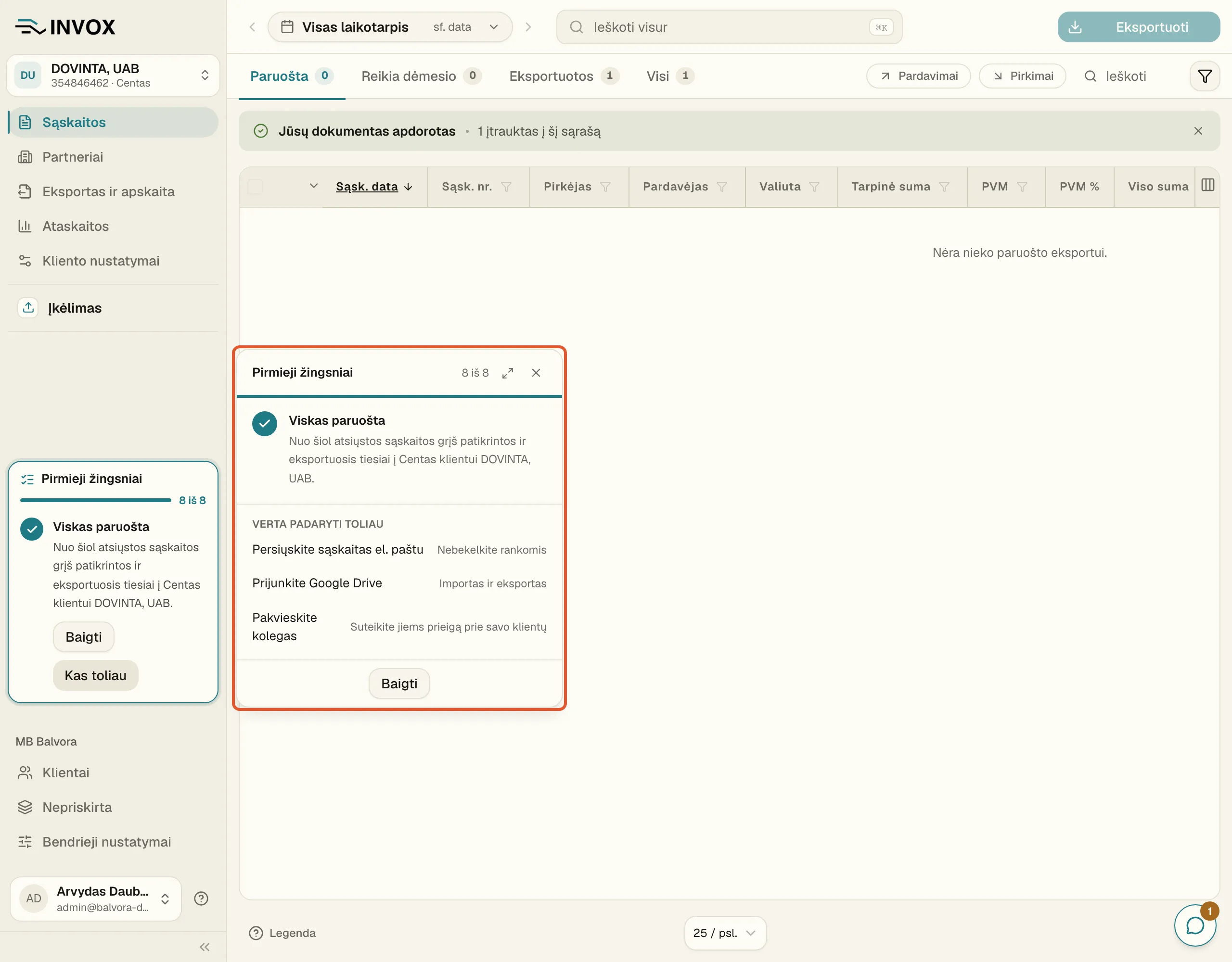
Task: Click Kas toliau in sidebar card
Action: click(x=95, y=675)
